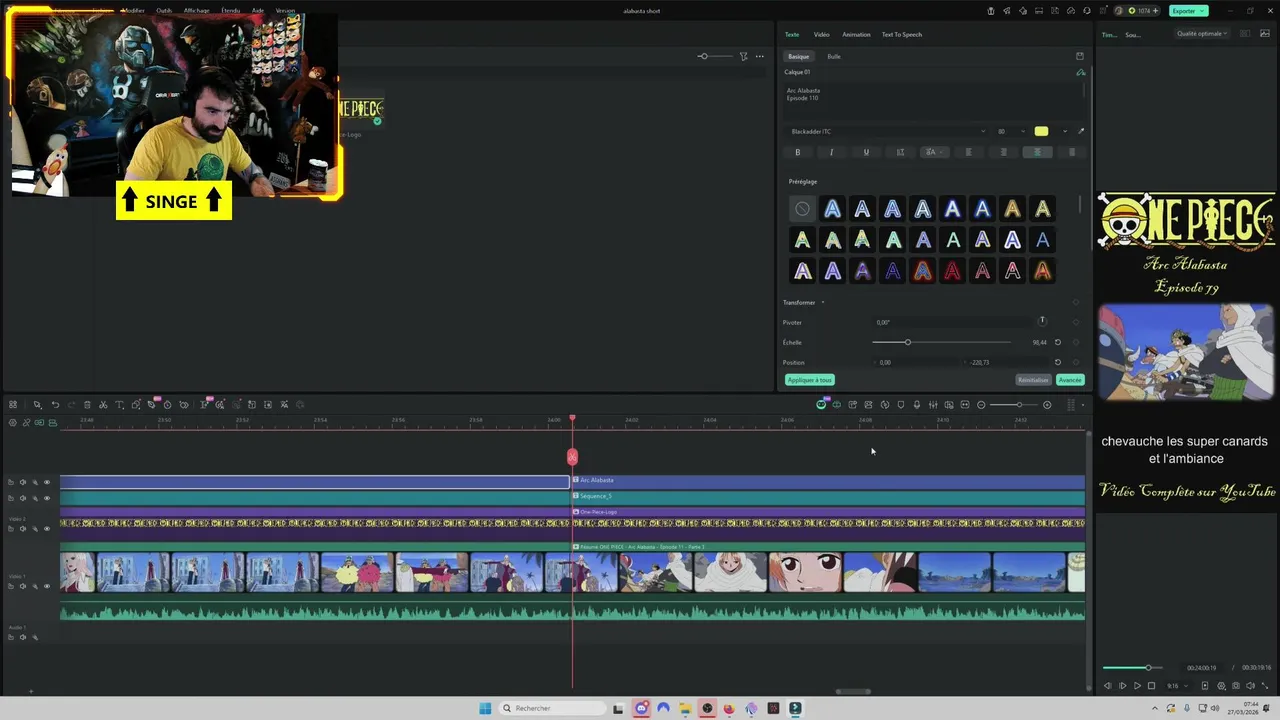Click the 1074 credits plus button

[1155, 11]
